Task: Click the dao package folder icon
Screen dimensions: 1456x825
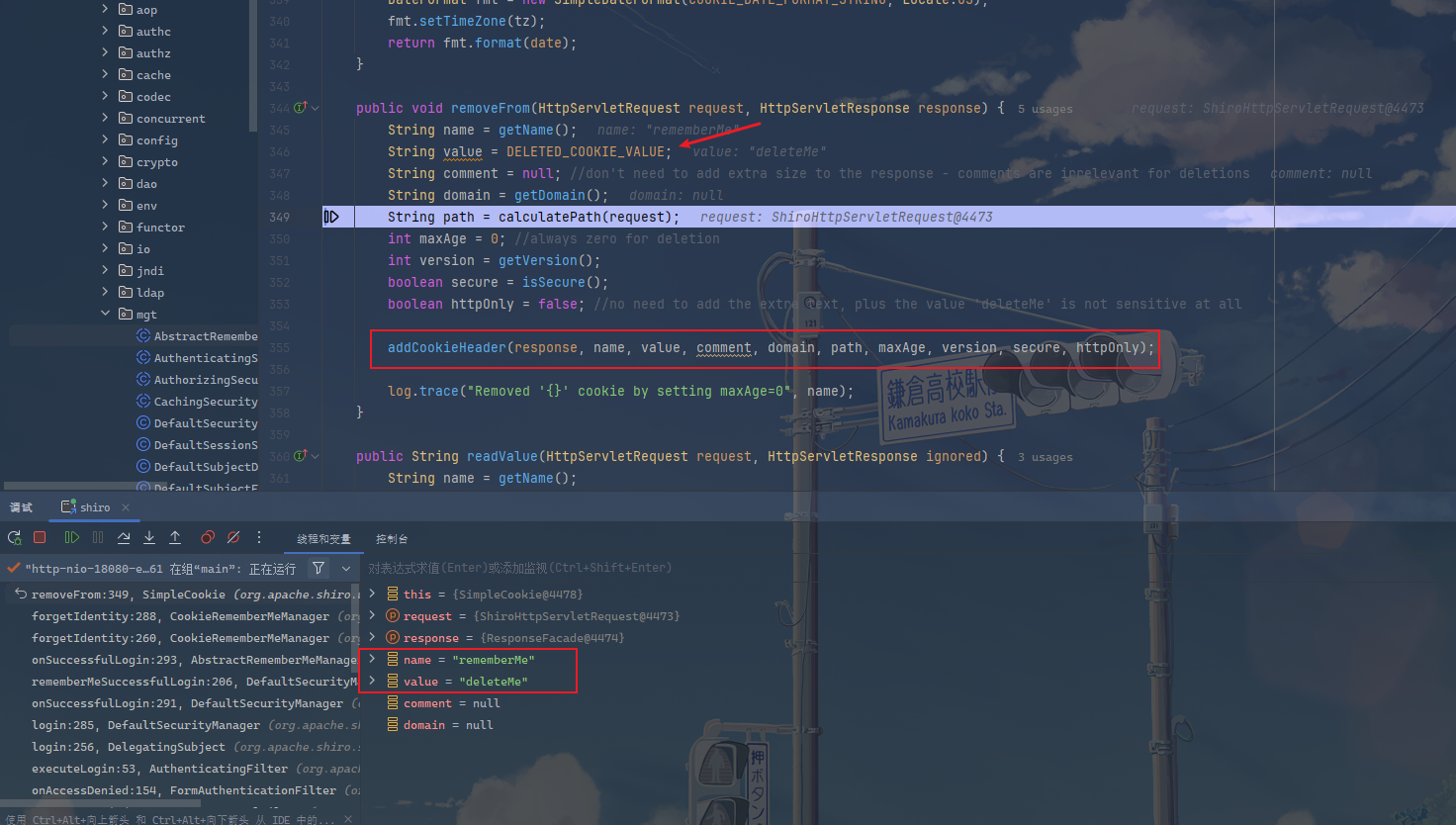Action: [x=126, y=183]
